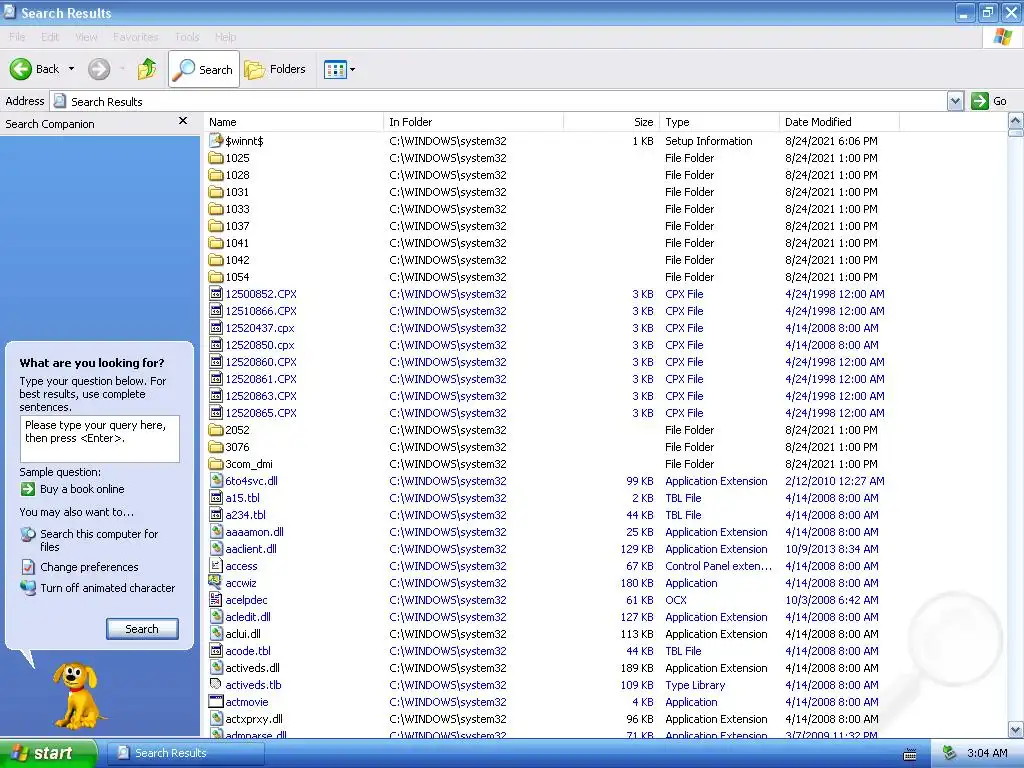1024x768 pixels.
Task: Open the View menu
Action: pos(86,37)
